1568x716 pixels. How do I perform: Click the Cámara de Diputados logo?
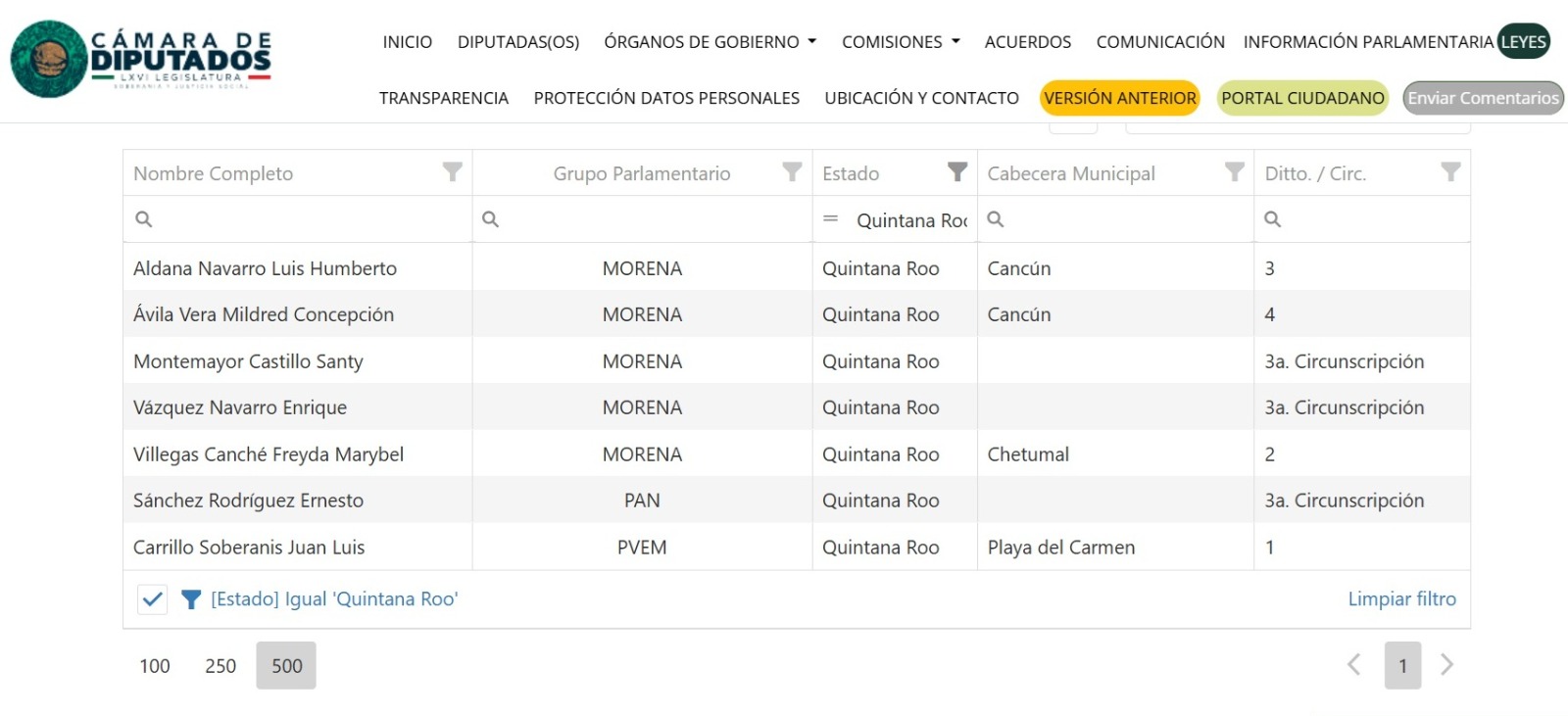[141, 59]
